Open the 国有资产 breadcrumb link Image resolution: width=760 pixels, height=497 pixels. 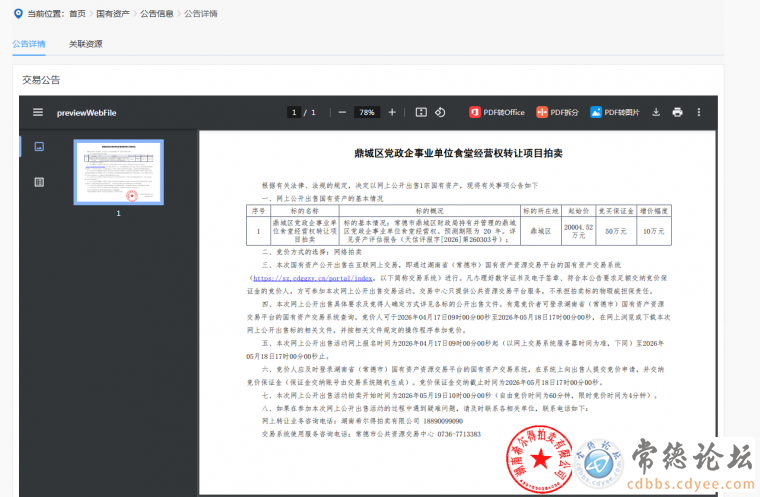tap(110, 14)
